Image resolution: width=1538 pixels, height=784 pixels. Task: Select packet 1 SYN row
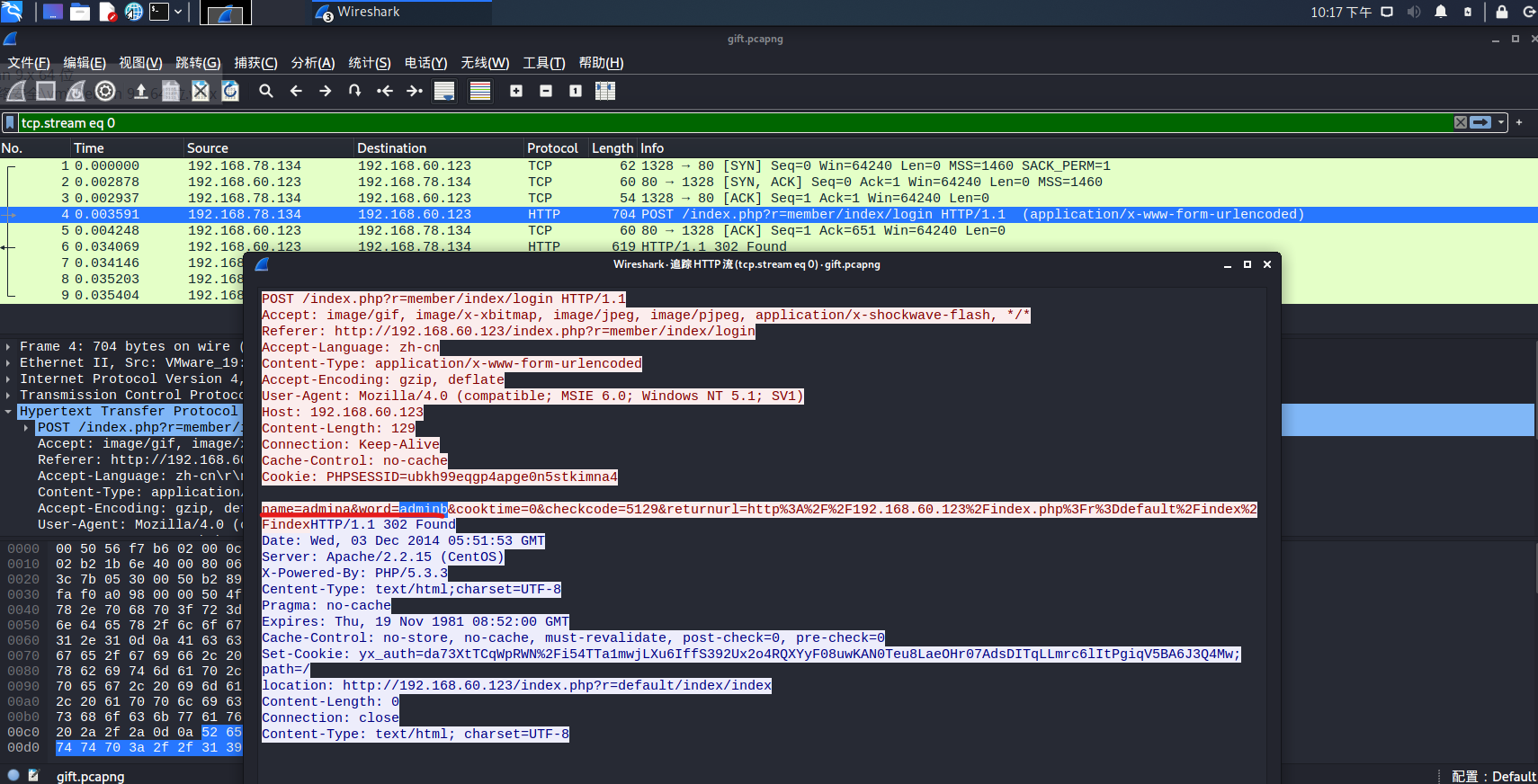pos(769,165)
